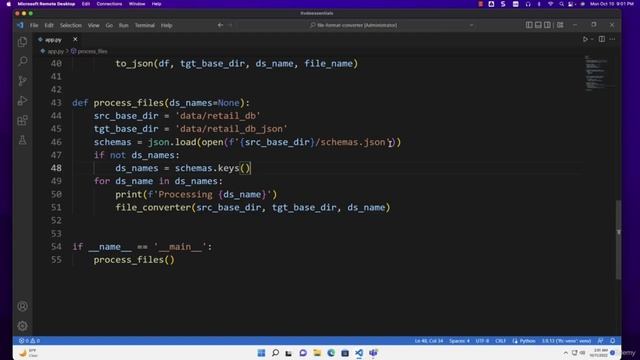Toggle primary side bar layout icon
The image size is (640, 360).
tap(529, 25)
